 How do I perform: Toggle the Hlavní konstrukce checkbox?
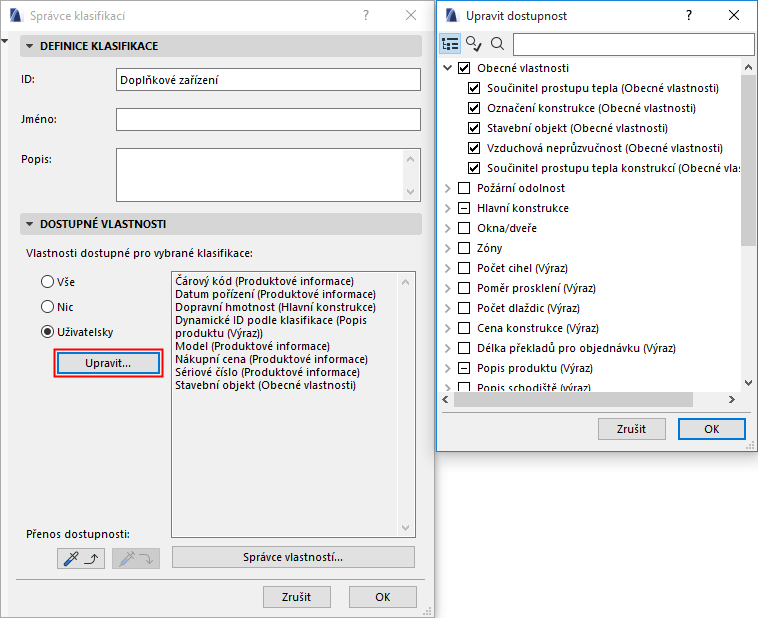click(x=464, y=208)
